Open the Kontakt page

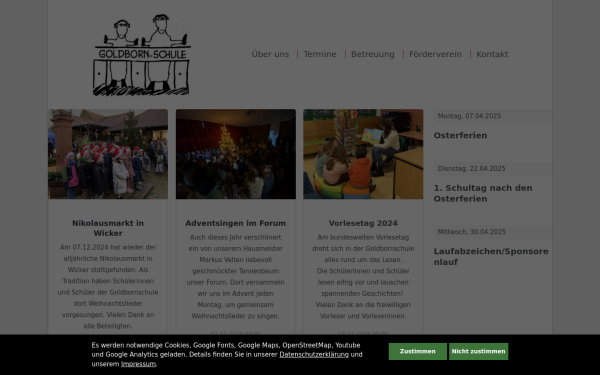pyautogui.click(x=492, y=54)
